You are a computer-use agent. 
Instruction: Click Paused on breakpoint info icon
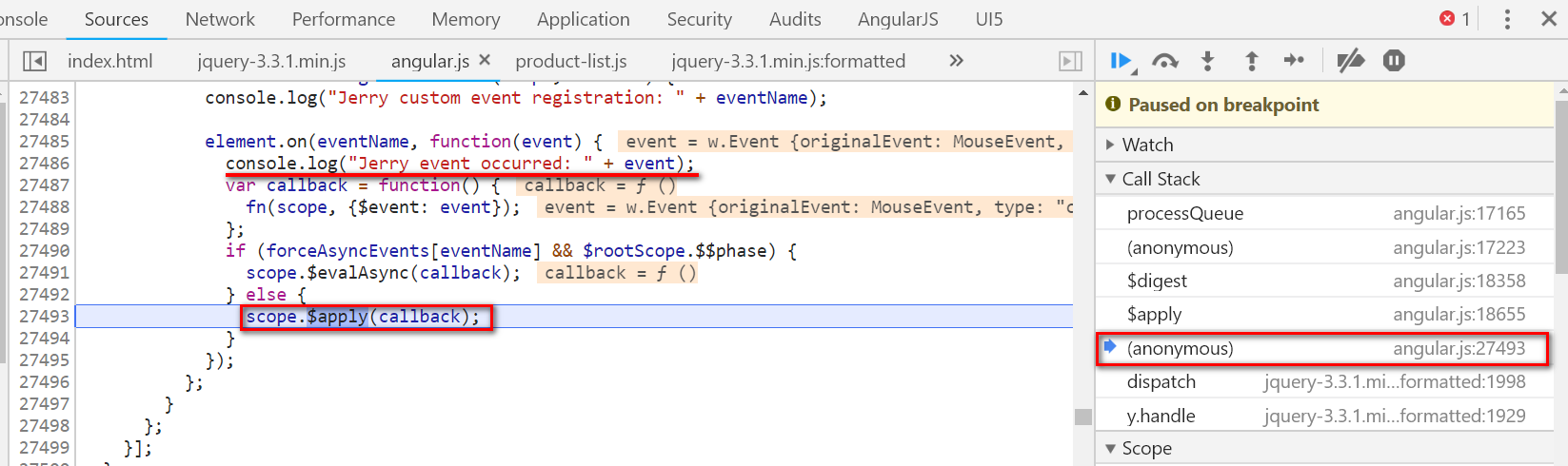pyautogui.click(x=1113, y=105)
